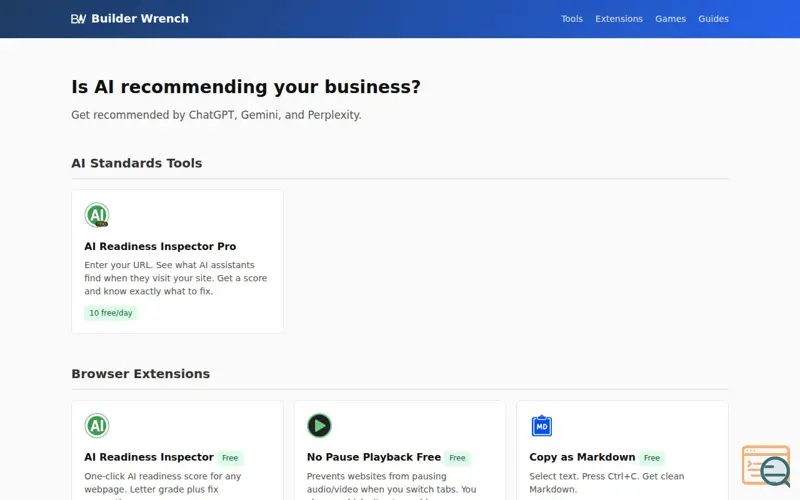Open the Copy as Markdown title
Screen dimensions: 800x500
(582, 457)
